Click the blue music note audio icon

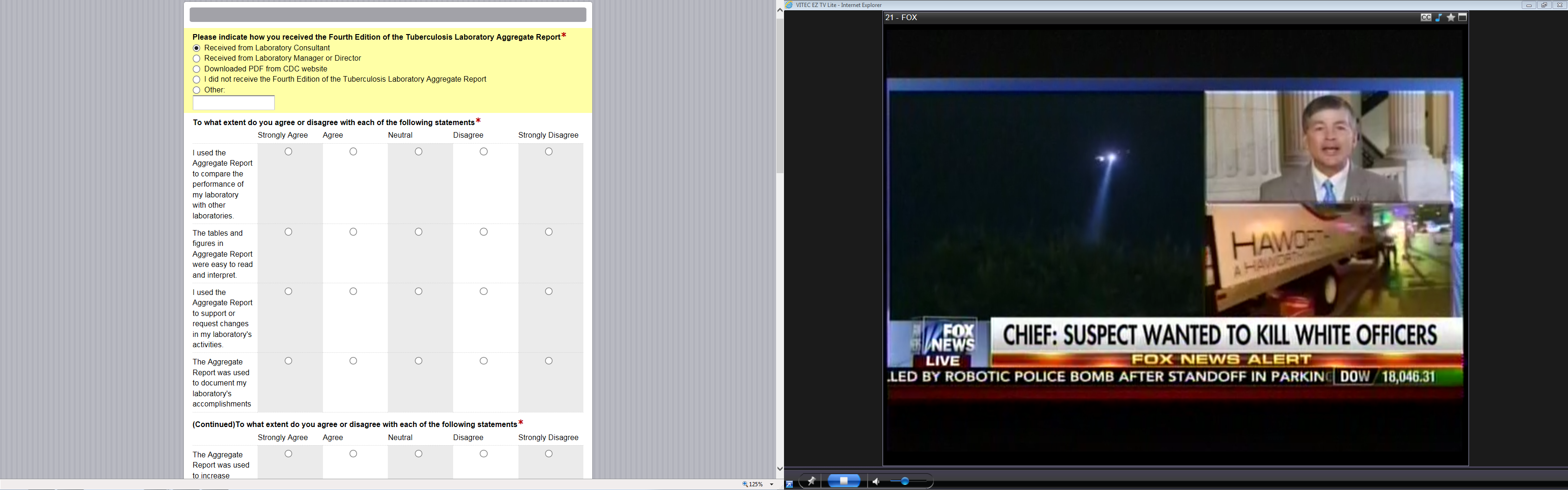click(1439, 18)
